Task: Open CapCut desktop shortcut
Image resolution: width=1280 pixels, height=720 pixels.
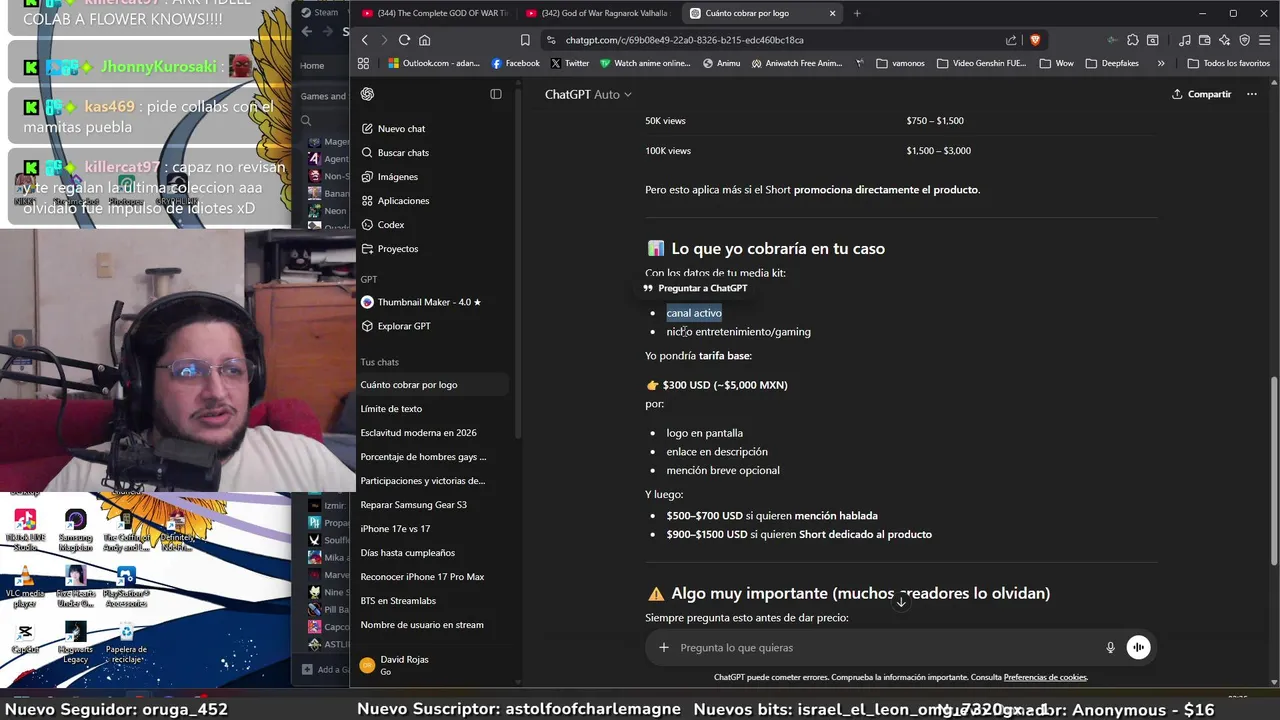Action: tap(25, 638)
